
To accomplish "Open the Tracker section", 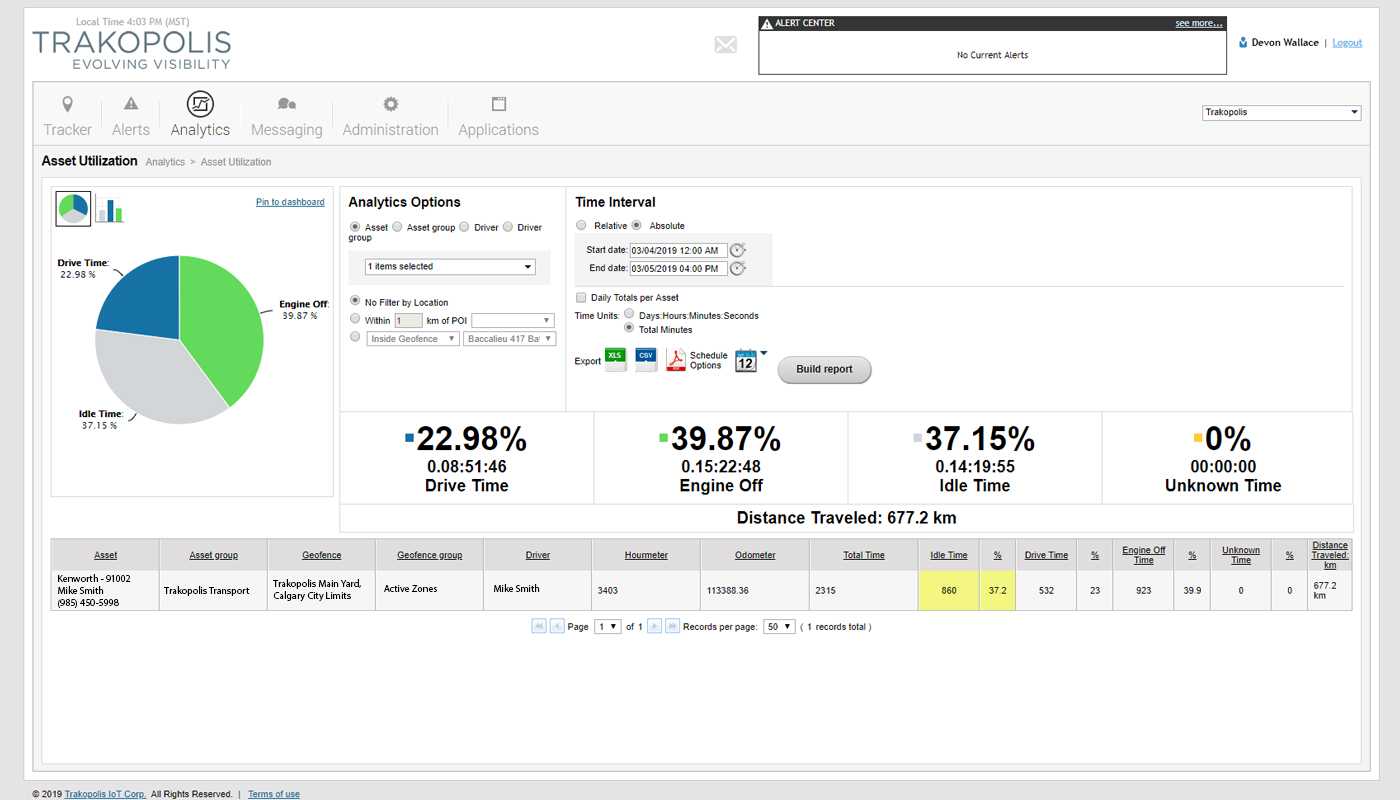I will 67,116.
